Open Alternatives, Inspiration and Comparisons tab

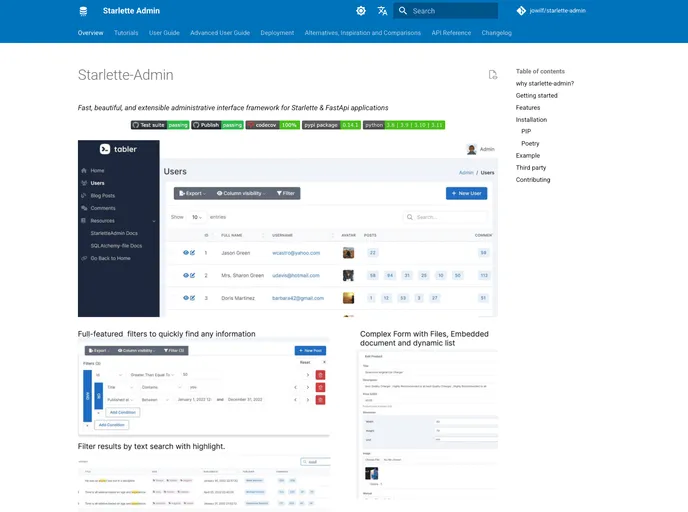362,33
